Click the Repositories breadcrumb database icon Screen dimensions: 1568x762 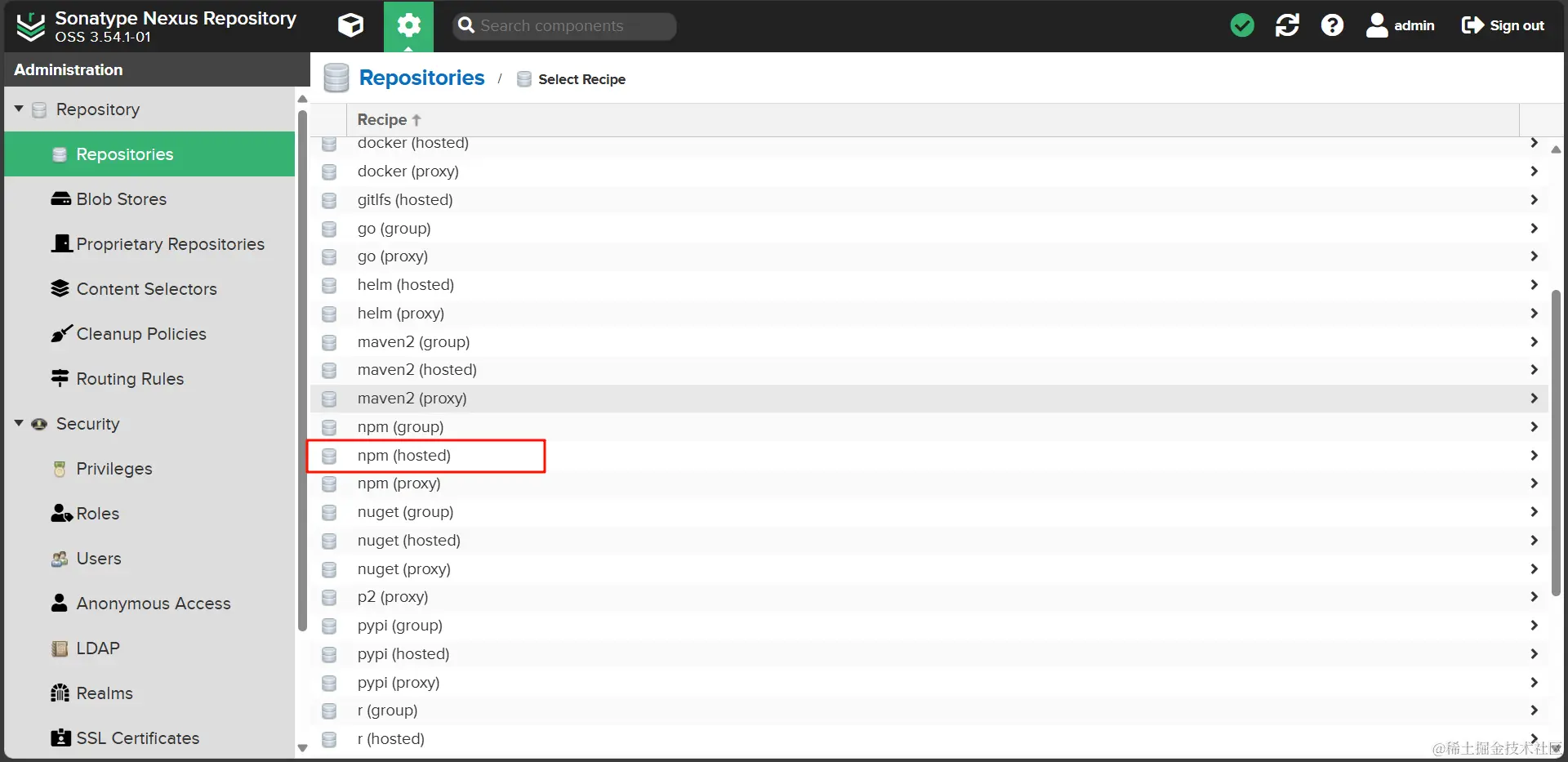336,78
